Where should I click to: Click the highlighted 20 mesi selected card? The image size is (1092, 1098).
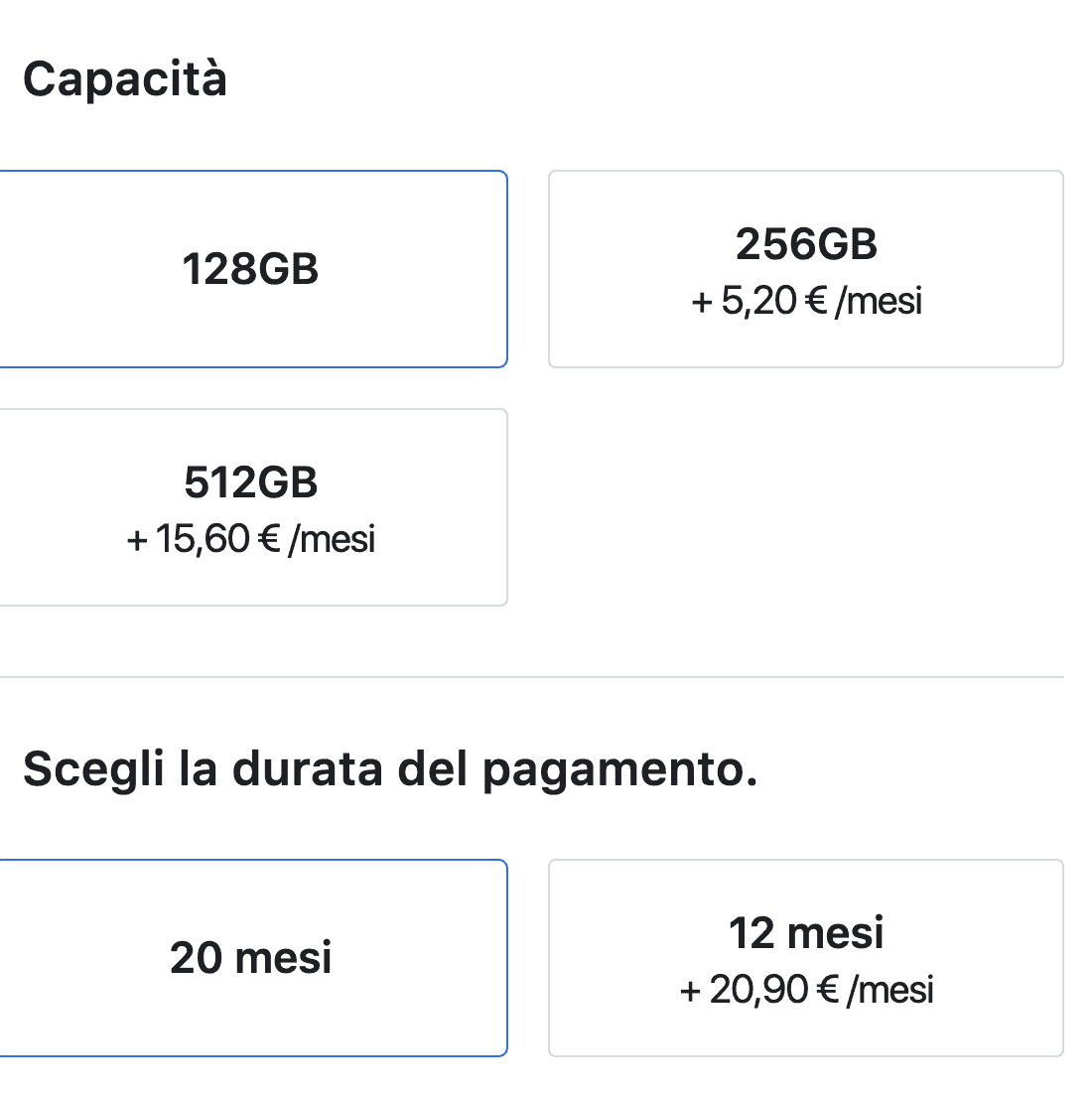(x=250, y=957)
